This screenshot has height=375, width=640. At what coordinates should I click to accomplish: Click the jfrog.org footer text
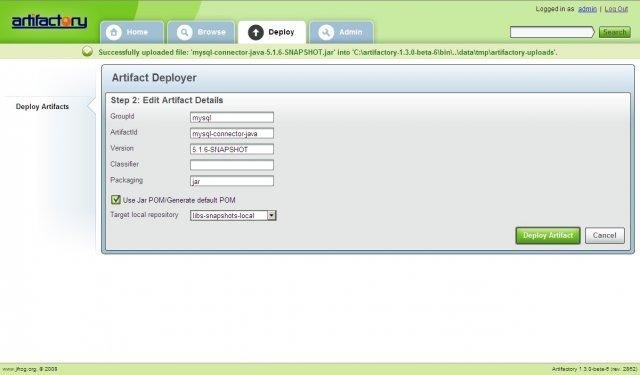coord(29,369)
